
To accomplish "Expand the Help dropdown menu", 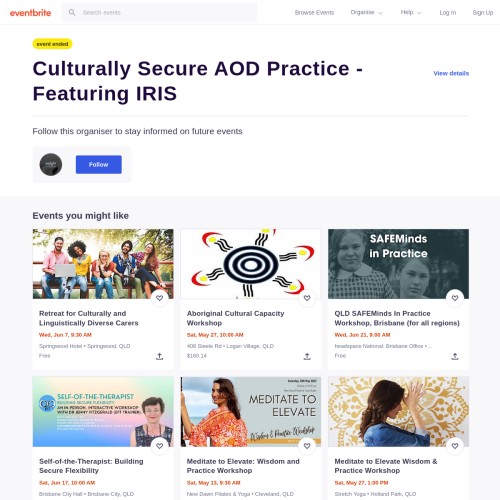I will [x=411, y=12].
